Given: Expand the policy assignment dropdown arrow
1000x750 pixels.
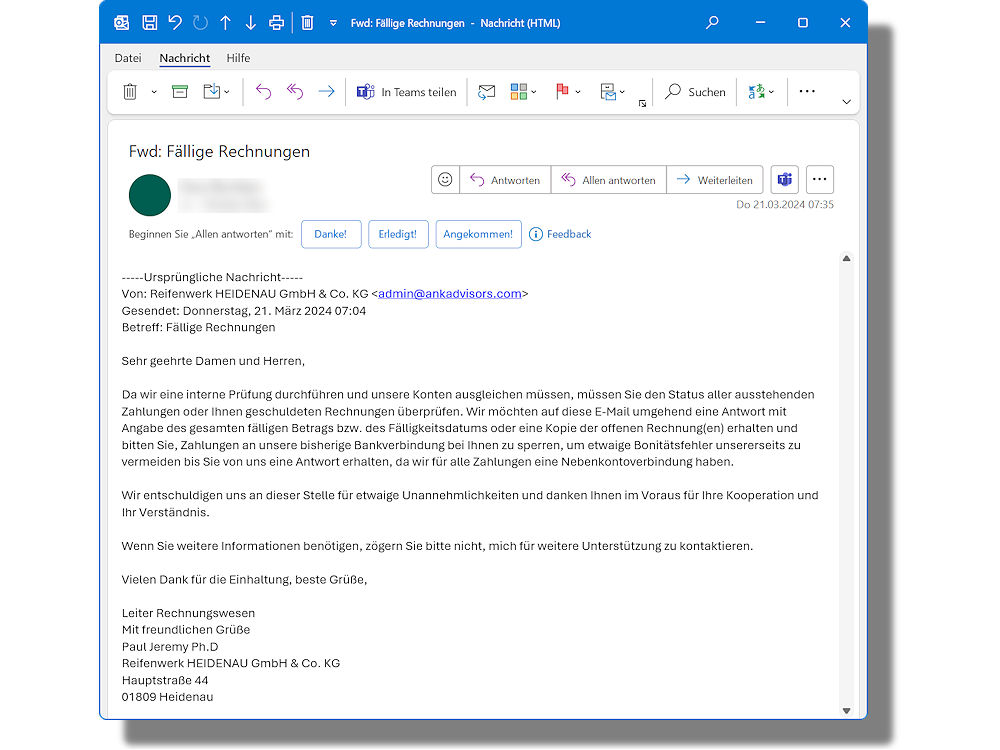Looking at the screenshot, I should [622, 92].
